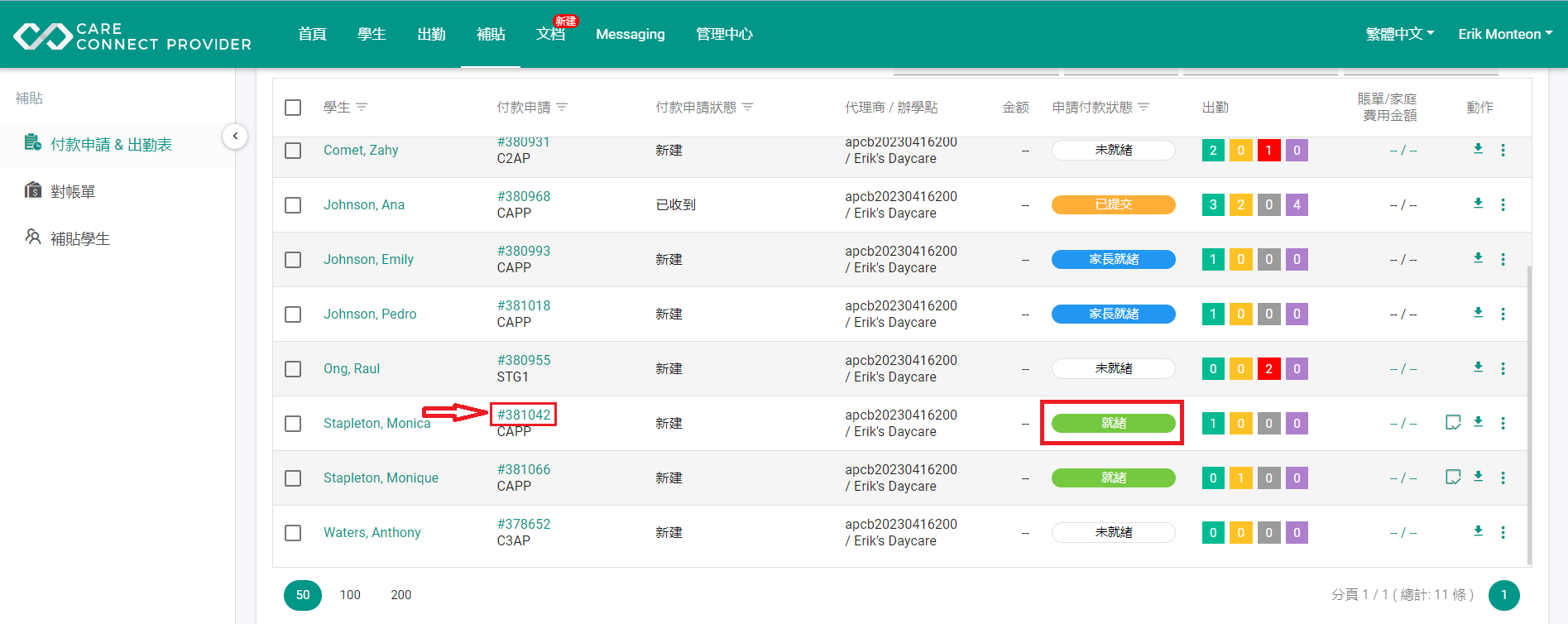Open more actions for Stapleton, Monica
The height and width of the screenshot is (624, 1568).
[x=1503, y=423]
